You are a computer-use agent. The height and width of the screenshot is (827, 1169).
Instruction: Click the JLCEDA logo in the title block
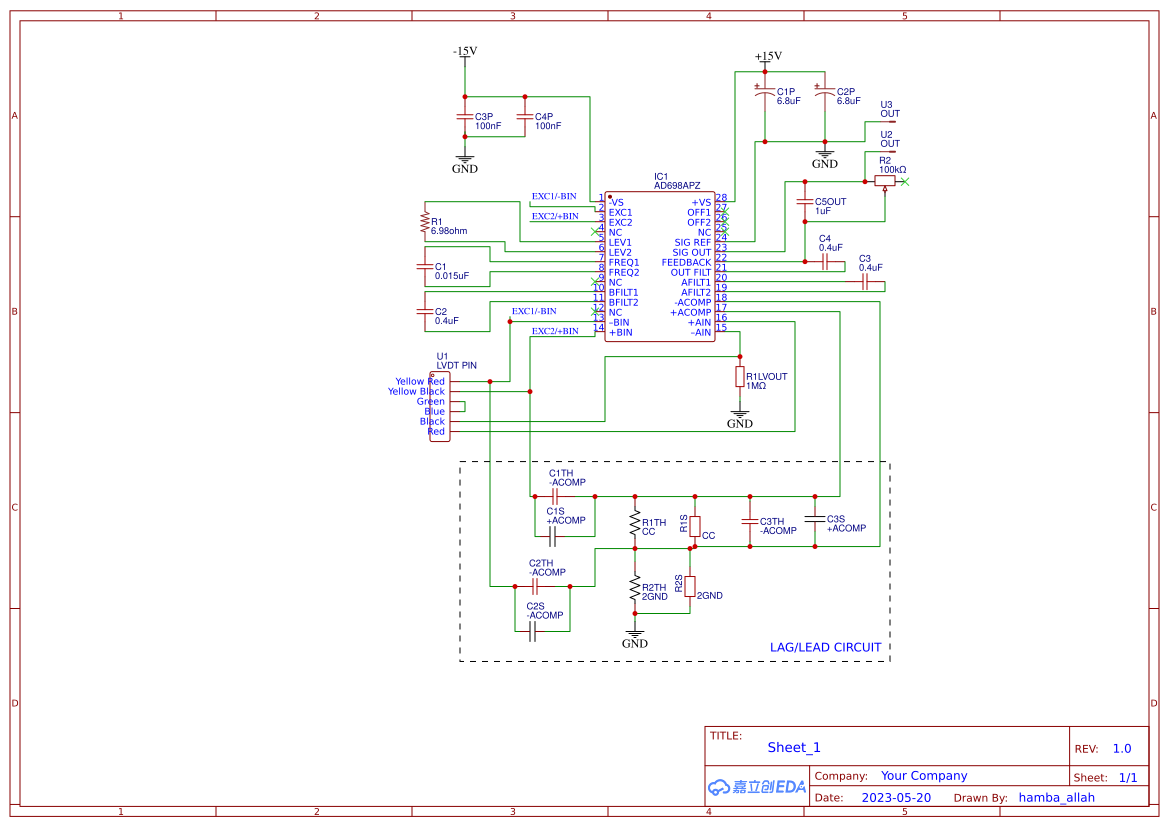tap(755, 787)
